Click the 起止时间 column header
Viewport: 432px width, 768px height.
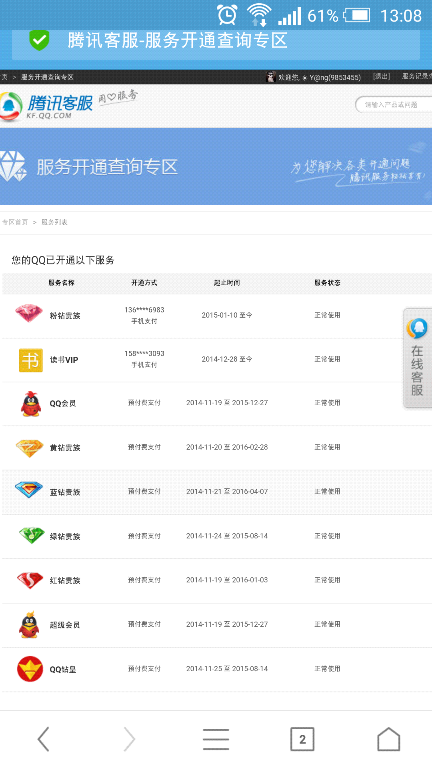tap(227, 283)
